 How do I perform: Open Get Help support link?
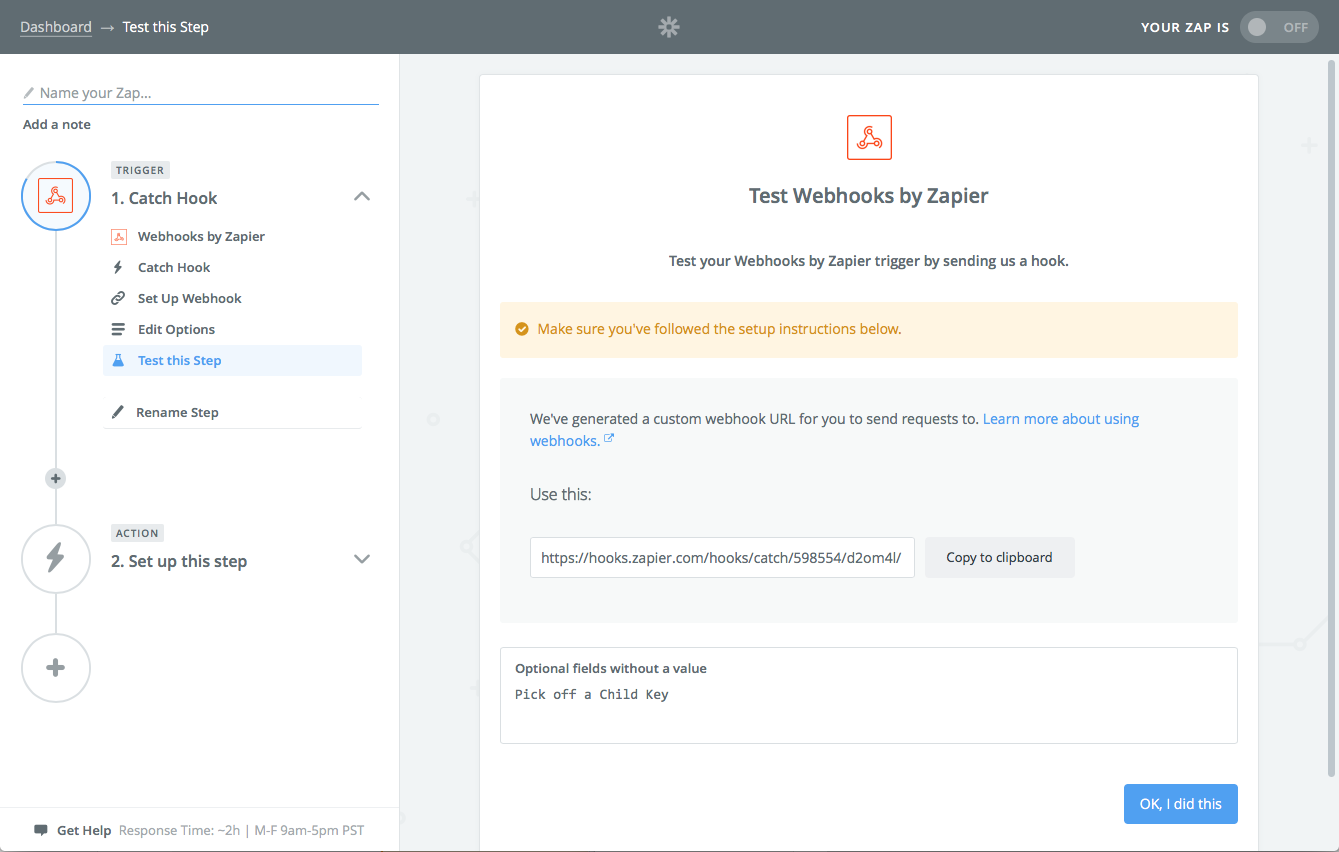tap(84, 830)
